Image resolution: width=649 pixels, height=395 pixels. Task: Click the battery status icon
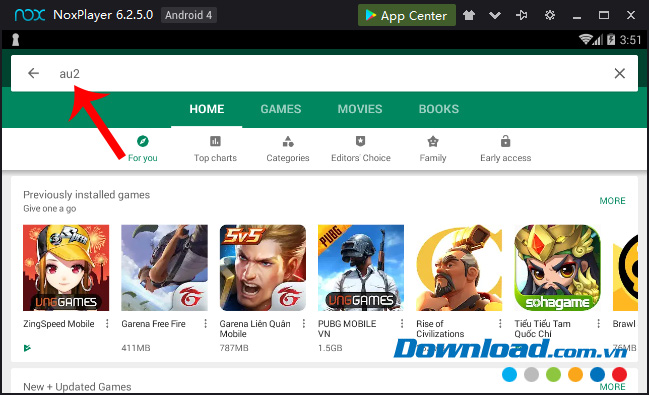[611, 39]
